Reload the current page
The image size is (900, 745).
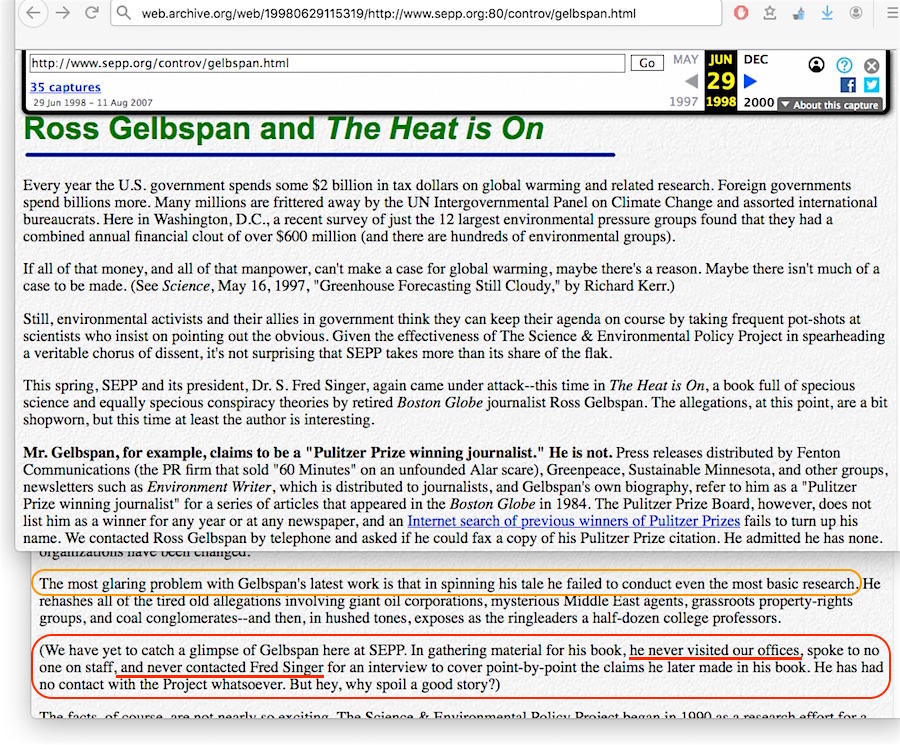pyautogui.click(x=91, y=13)
